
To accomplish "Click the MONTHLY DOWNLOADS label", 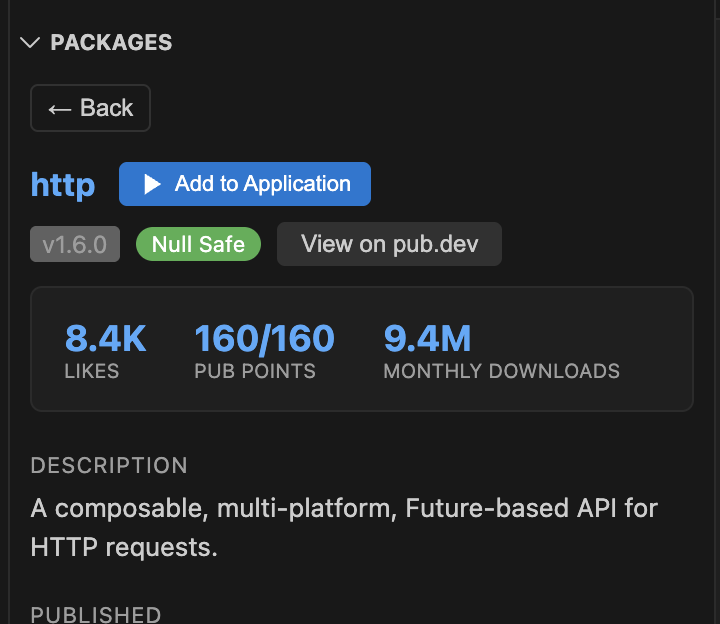I will 501,371.
